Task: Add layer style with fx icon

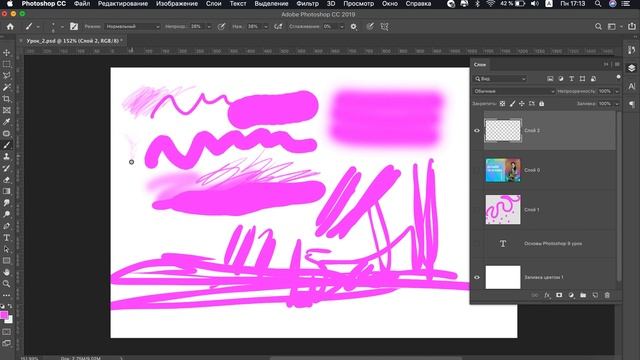Action: [x=547, y=295]
